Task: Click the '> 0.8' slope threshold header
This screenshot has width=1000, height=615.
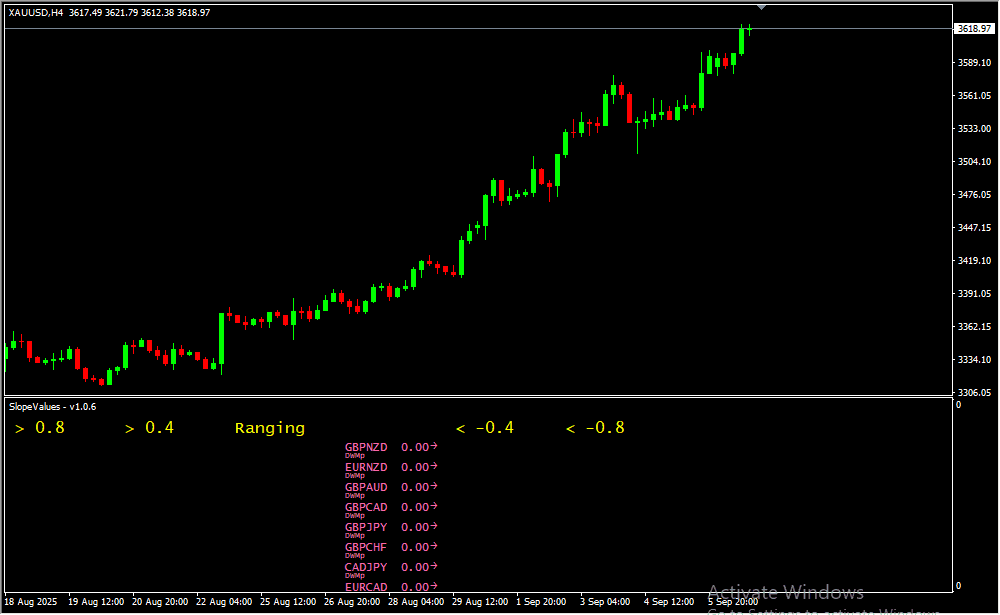Action: [x=40, y=428]
